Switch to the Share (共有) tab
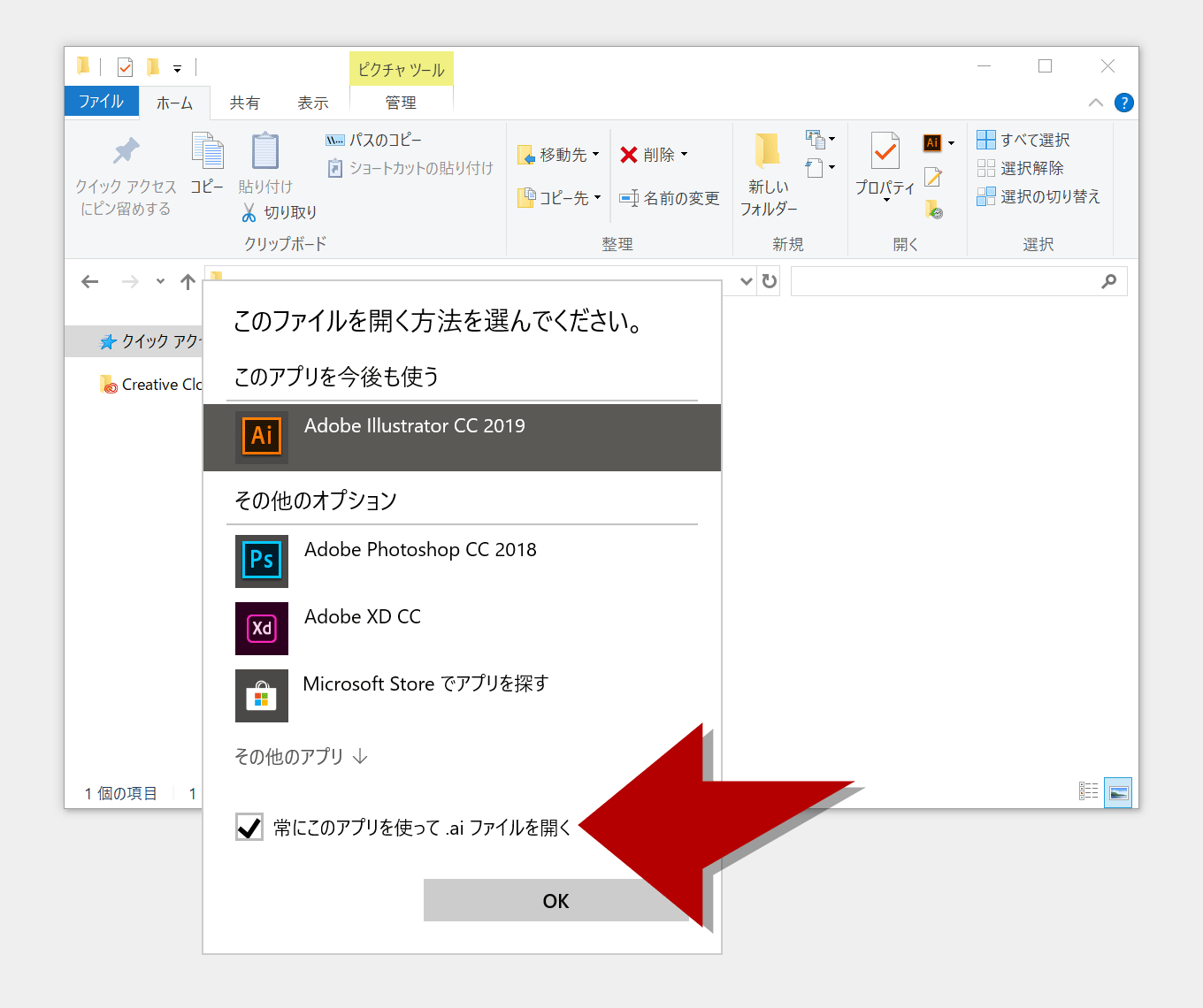 click(244, 103)
